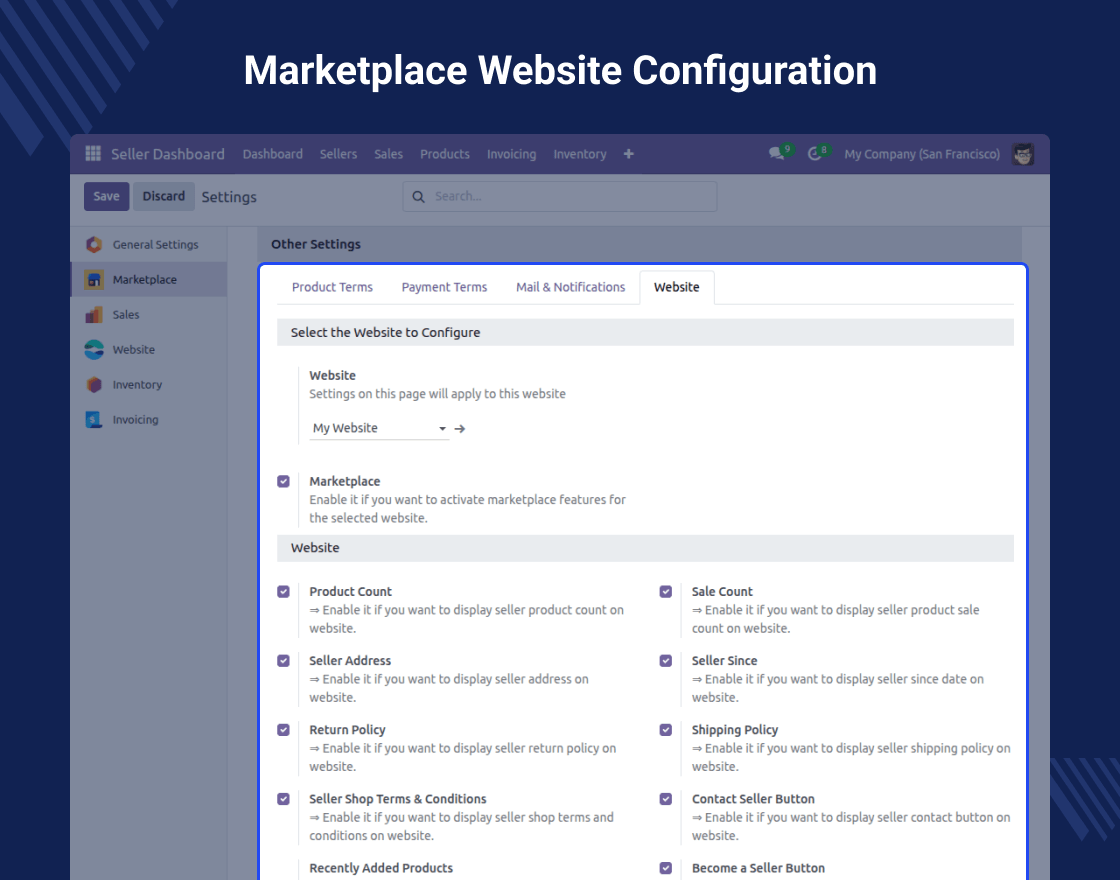Viewport: 1120px width, 880px height.
Task: Click the settings Search field
Action: click(560, 196)
